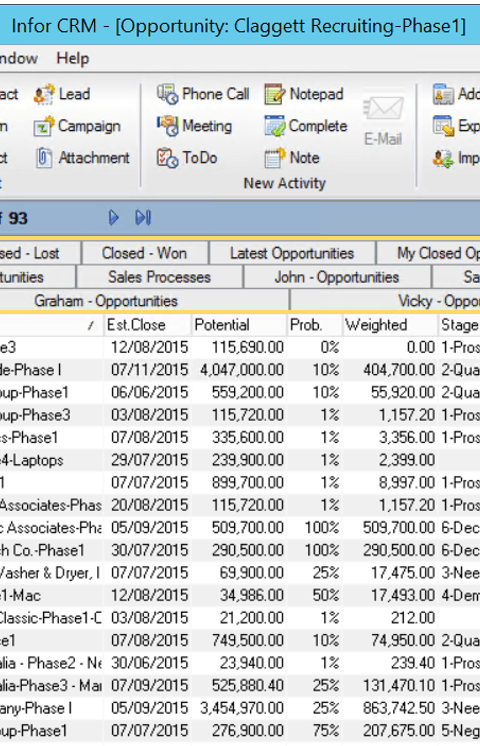Click the 207,675.00 weighted value
This screenshot has height=746, width=480.
point(390,731)
